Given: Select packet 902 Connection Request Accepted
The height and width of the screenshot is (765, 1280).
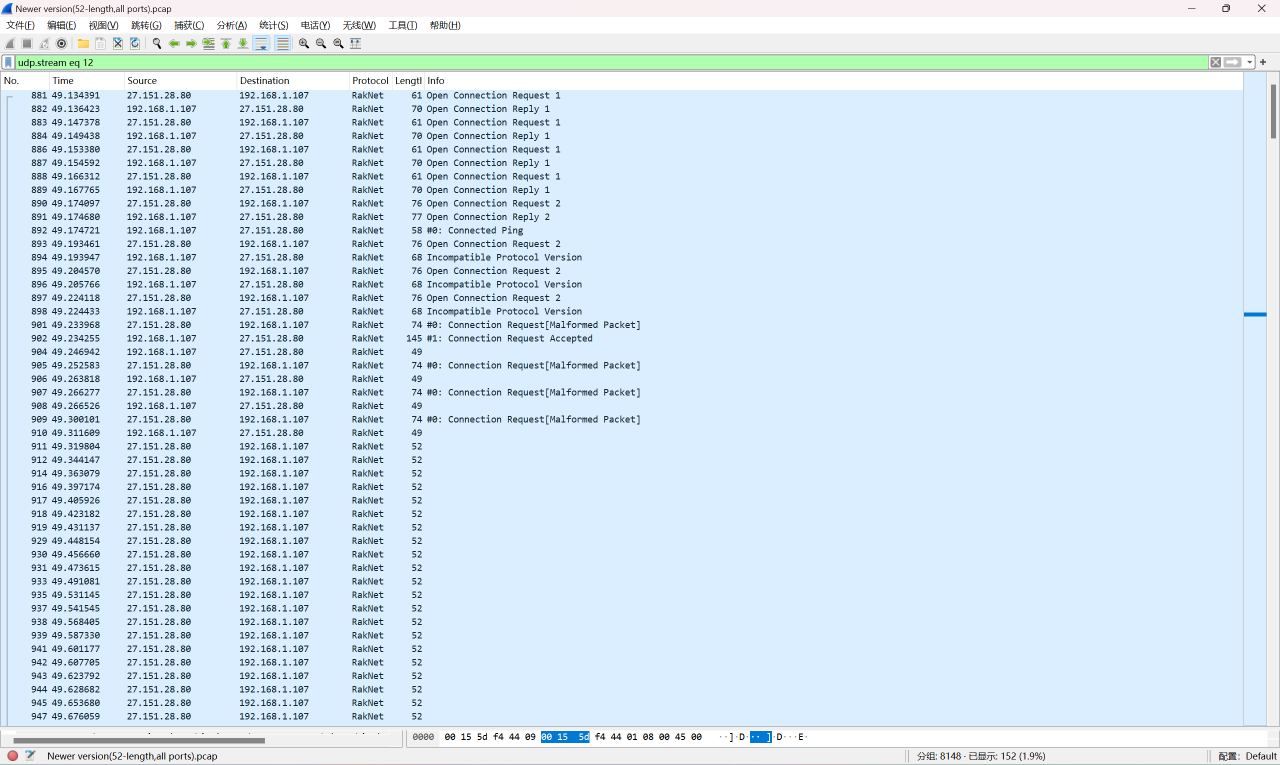Looking at the screenshot, I should [500, 339].
